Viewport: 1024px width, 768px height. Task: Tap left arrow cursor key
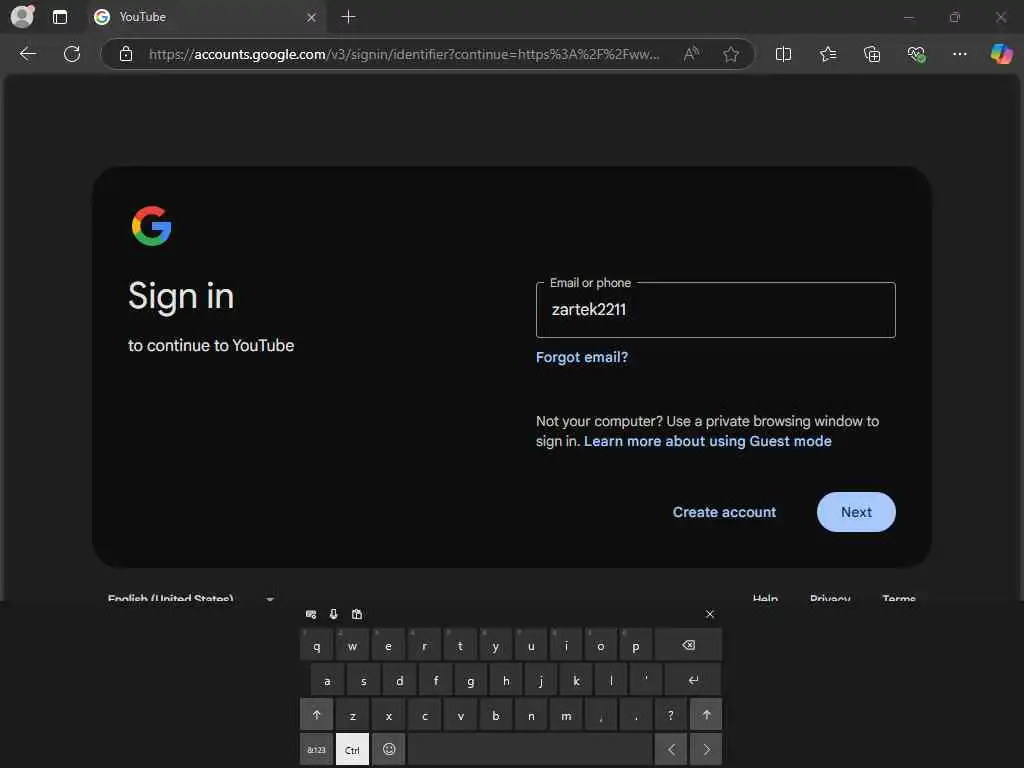(671, 749)
